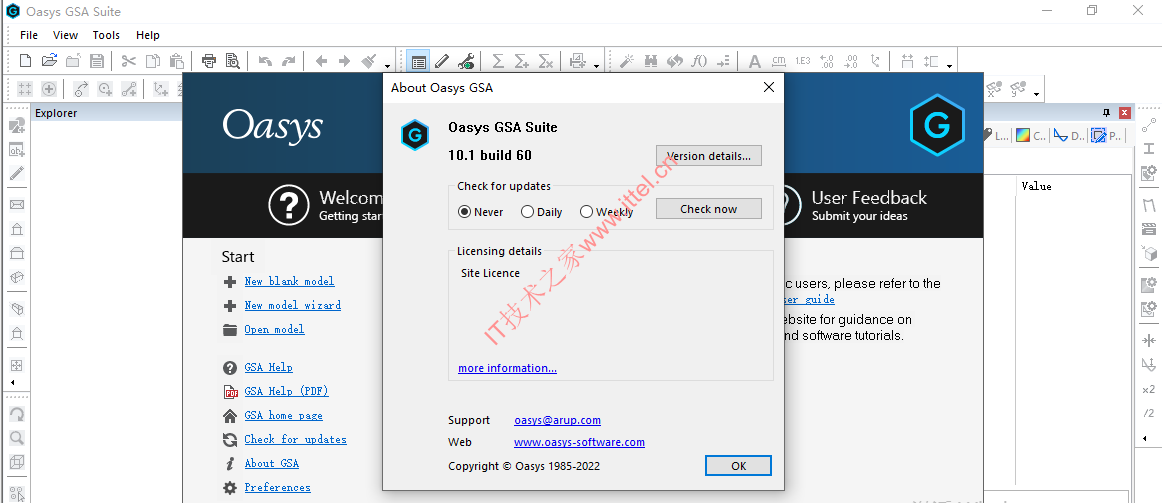Click the Preferences link on welcome page
The image size is (1162, 503).
(x=277, y=487)
